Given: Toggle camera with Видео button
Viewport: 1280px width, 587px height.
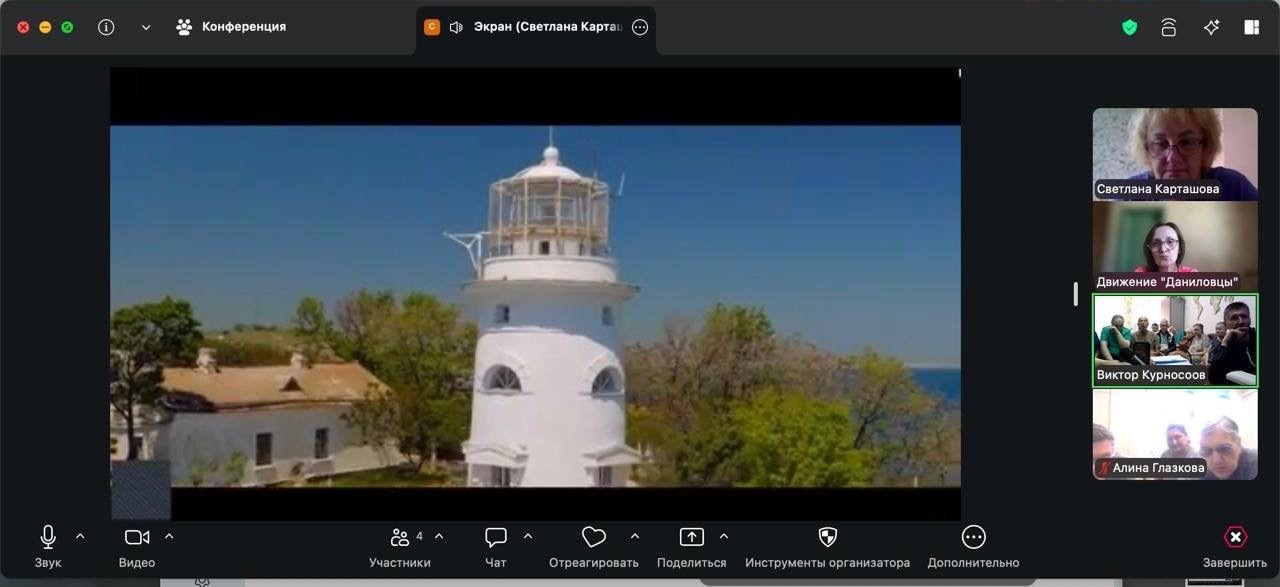Looking at the screenshot, I should click(137, 548).
